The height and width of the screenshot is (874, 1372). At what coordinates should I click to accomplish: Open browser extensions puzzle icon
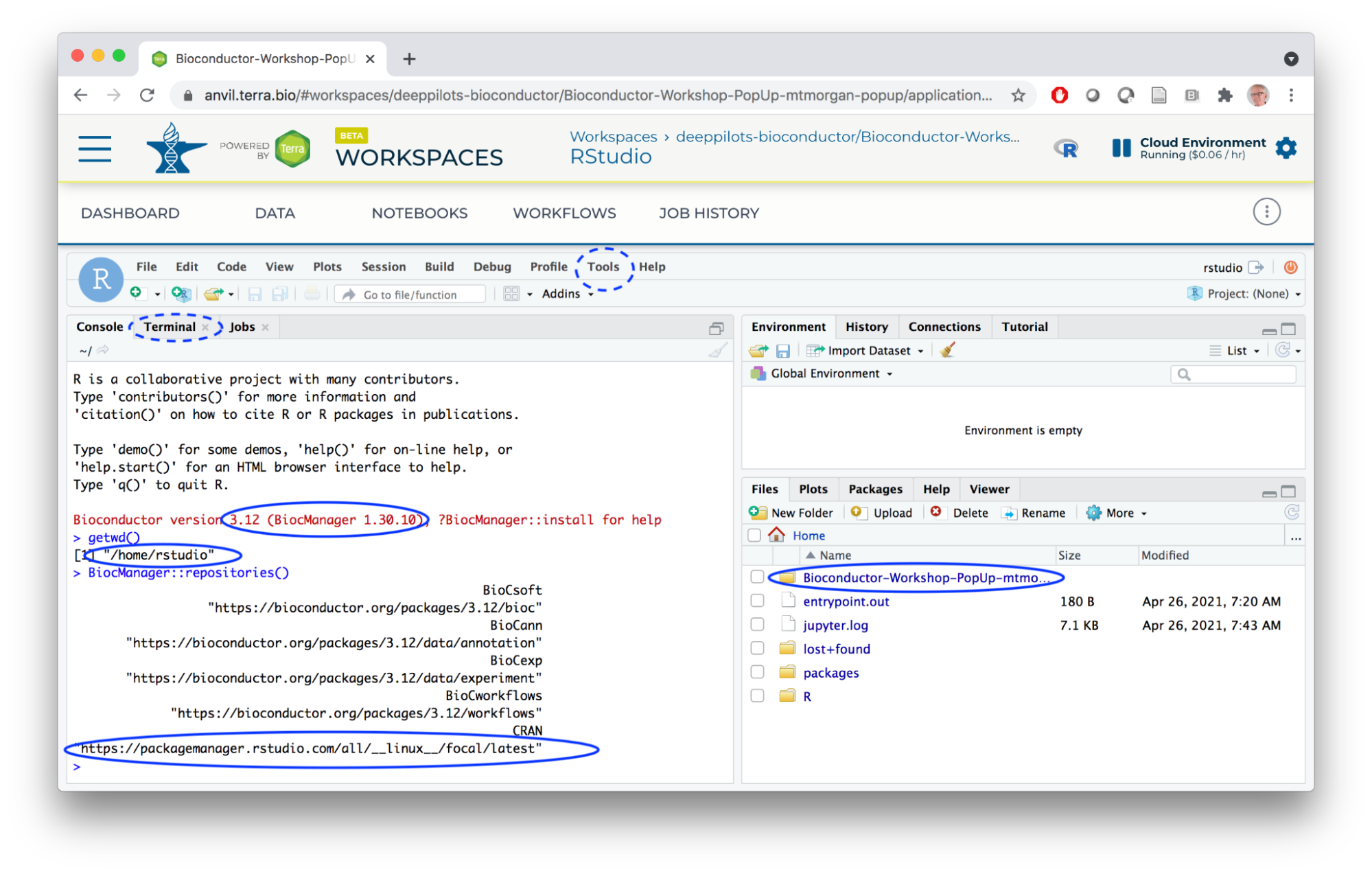click(1225, 95)
